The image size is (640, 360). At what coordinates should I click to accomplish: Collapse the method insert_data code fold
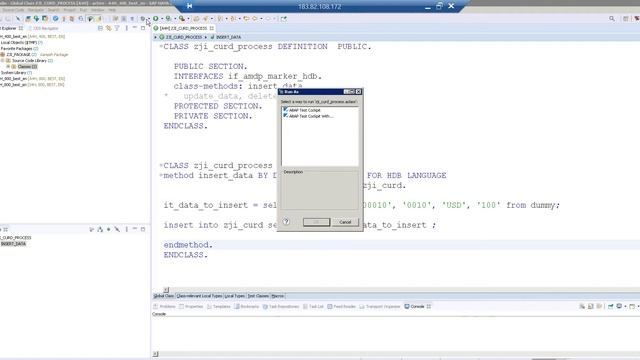[161, 175]
